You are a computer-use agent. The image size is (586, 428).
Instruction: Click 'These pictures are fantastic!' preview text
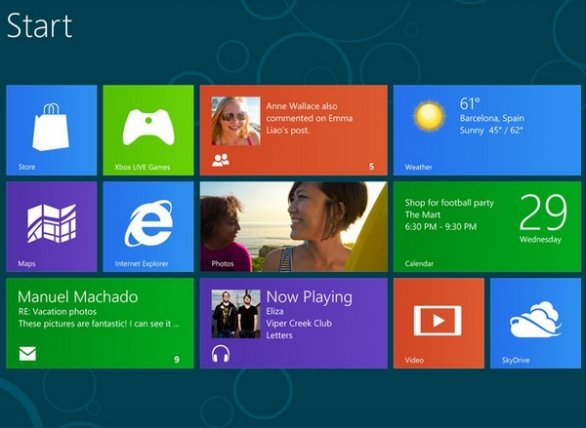tap(99, 324)
